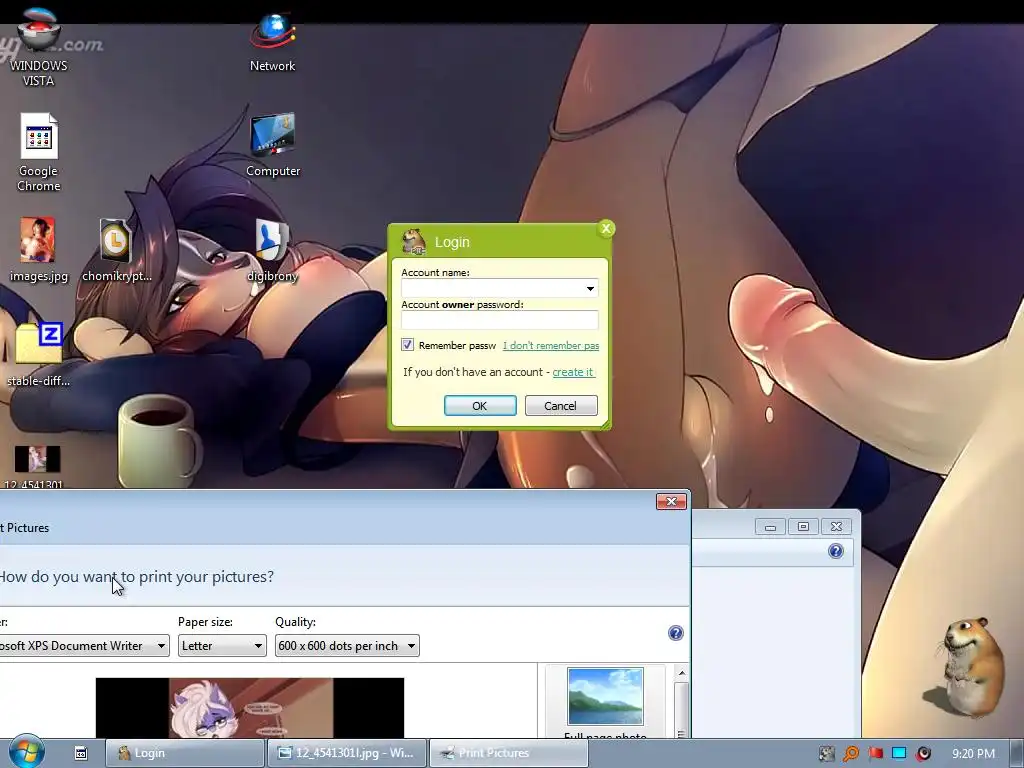Open the "I don't remember password" link
Viewport: 1024px width, 768px height.
point(551,345)
